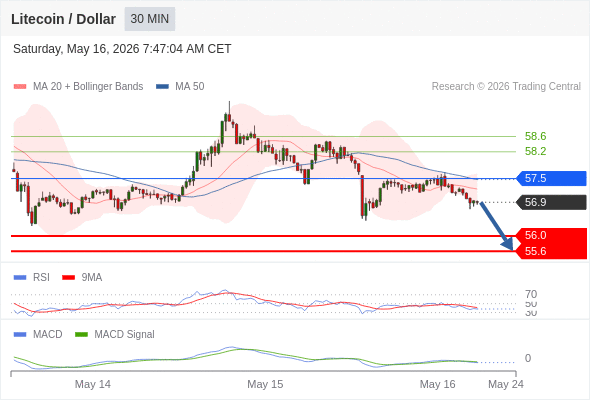Click the date and time stamp text
The height and width of the screenshot is (400, 590).
coord(122,49)
